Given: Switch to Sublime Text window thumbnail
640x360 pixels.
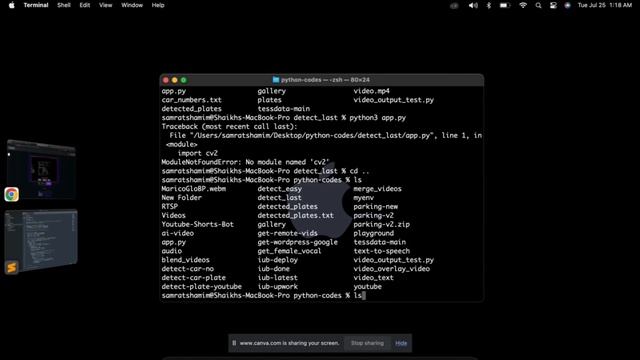Looking at the screenshot, I should coord(41,240).
